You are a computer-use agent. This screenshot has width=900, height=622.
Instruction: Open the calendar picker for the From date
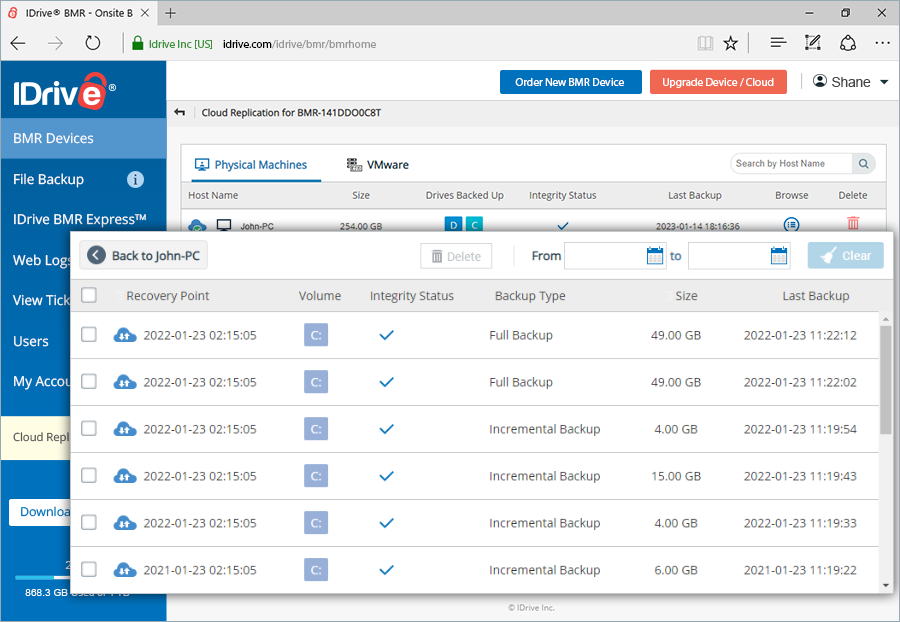pyautogui.click(x=654, y=255)
